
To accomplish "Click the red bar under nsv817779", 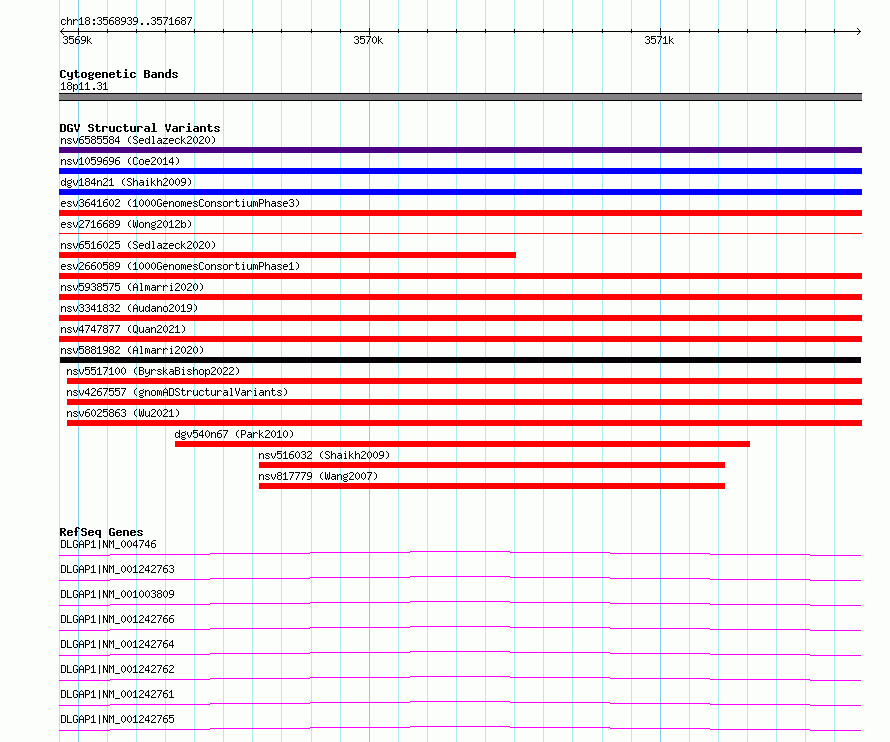I will tap(492, 486).
